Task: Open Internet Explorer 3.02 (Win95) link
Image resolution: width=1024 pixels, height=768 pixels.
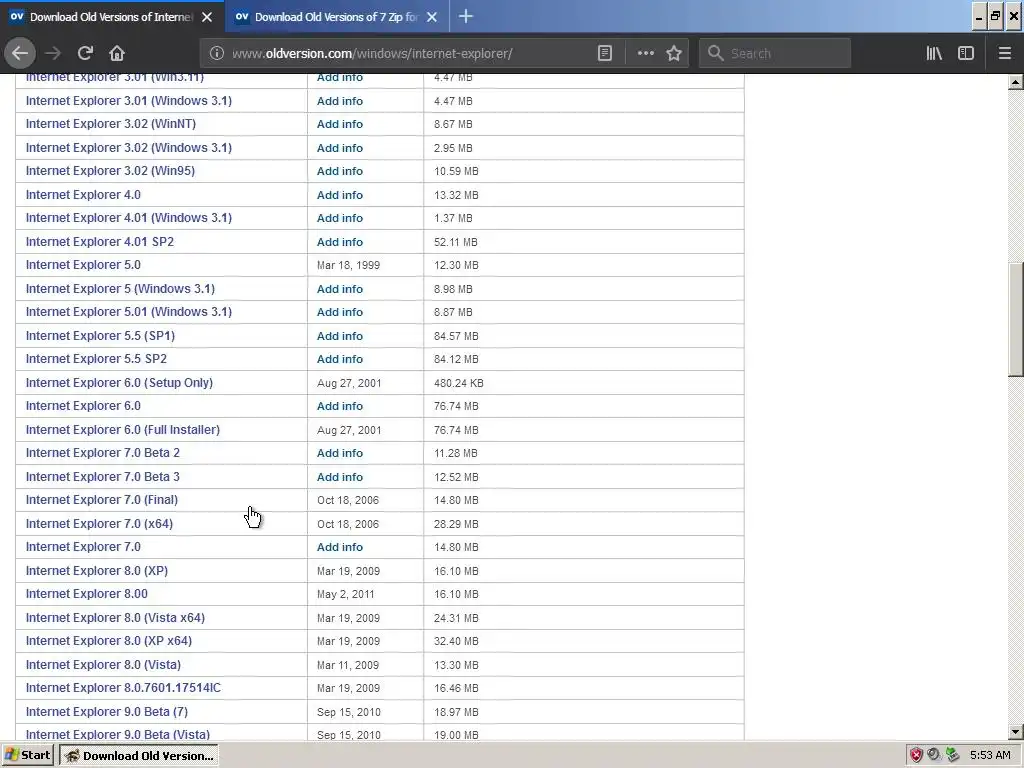Action: click(x=110, y=170)
